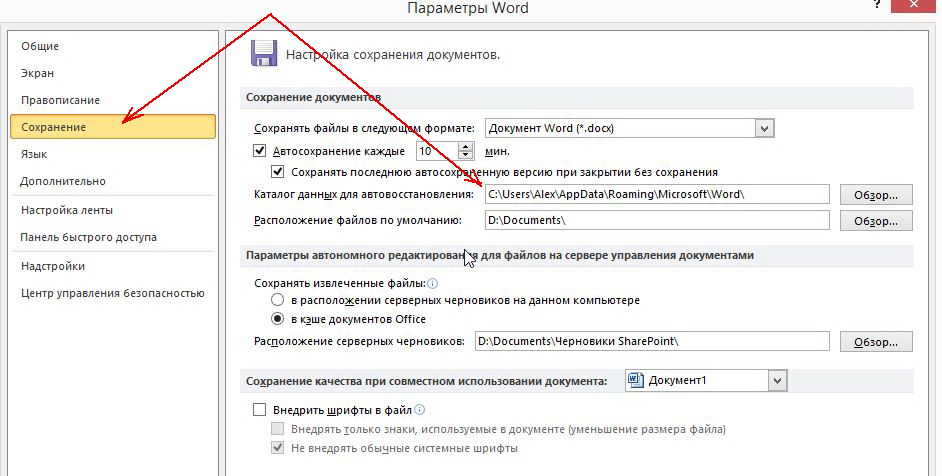This screenshot has height=476, width=942.
Task: Go to Настройка ленты category
Action: (66, 210)
